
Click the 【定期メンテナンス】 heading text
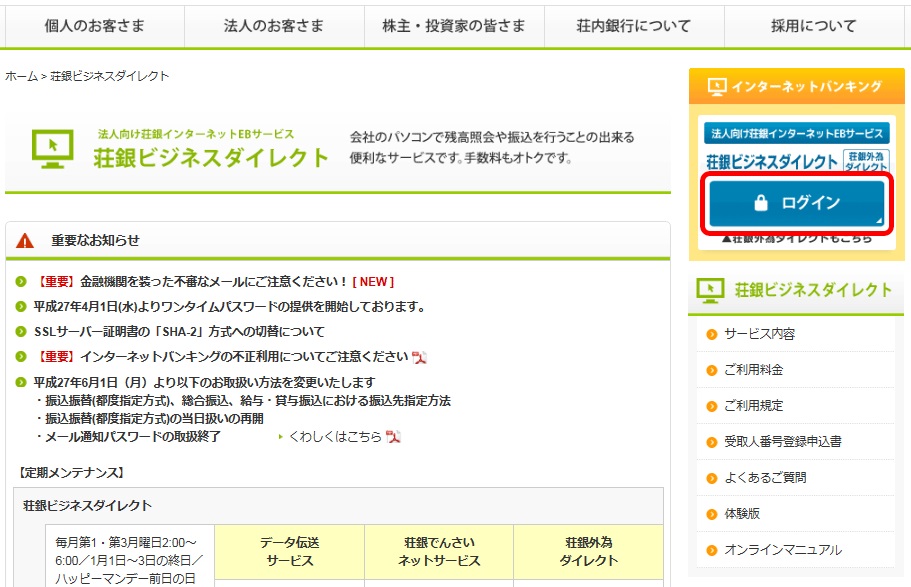click(x=71, y=473)
